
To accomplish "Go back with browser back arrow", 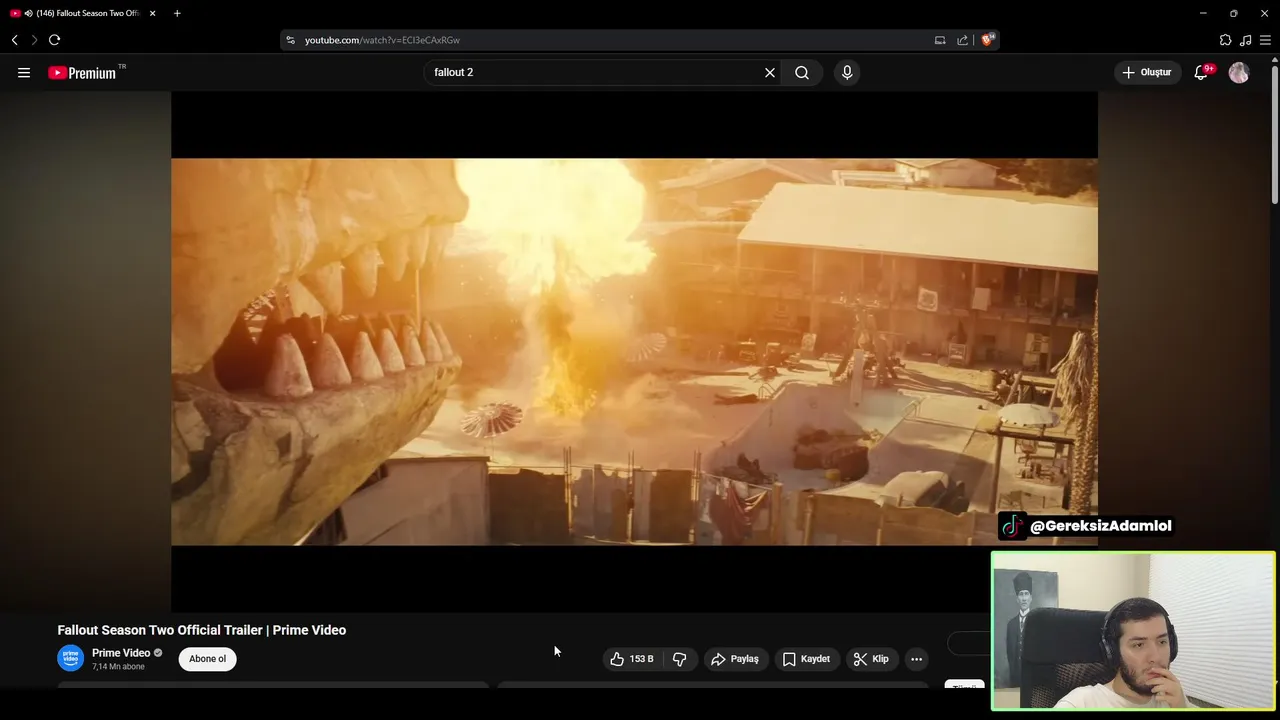I will pos(14,40).
